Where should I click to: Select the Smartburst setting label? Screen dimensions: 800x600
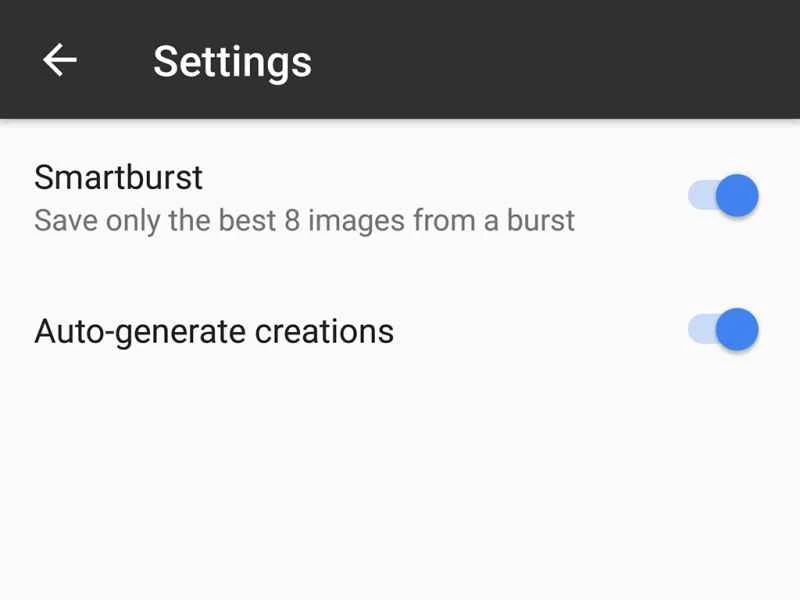[118, 177]
